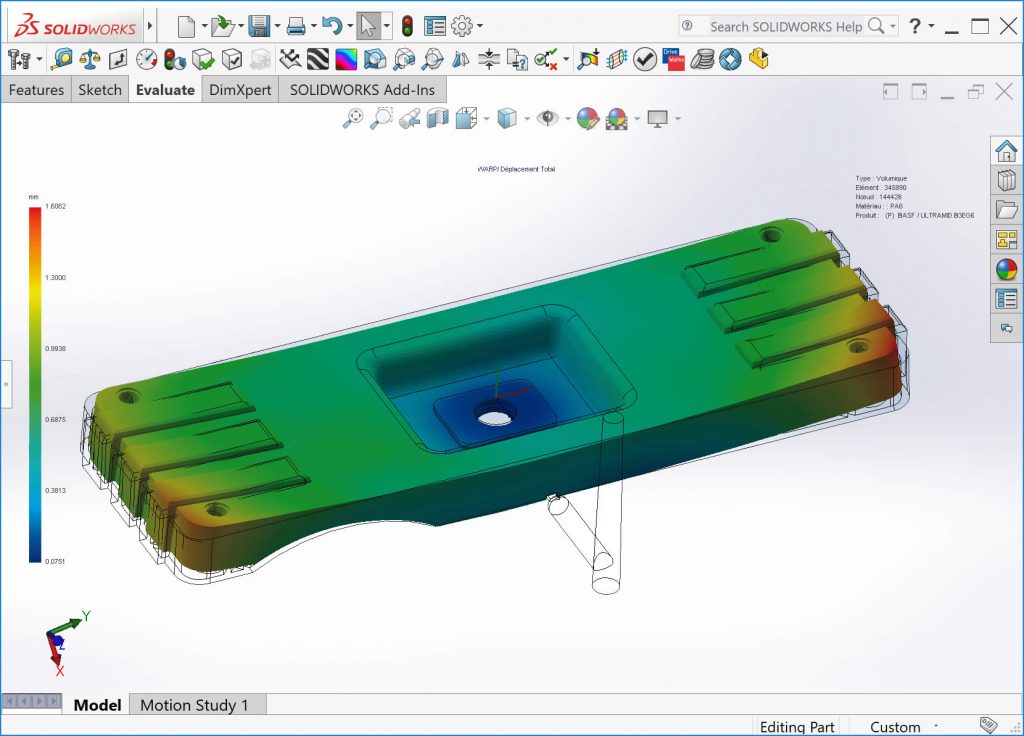Open the Edit Appearance tool
The width and height of the screenshot is (1024, 736).
pyautogui.click(x=586, y=118)
